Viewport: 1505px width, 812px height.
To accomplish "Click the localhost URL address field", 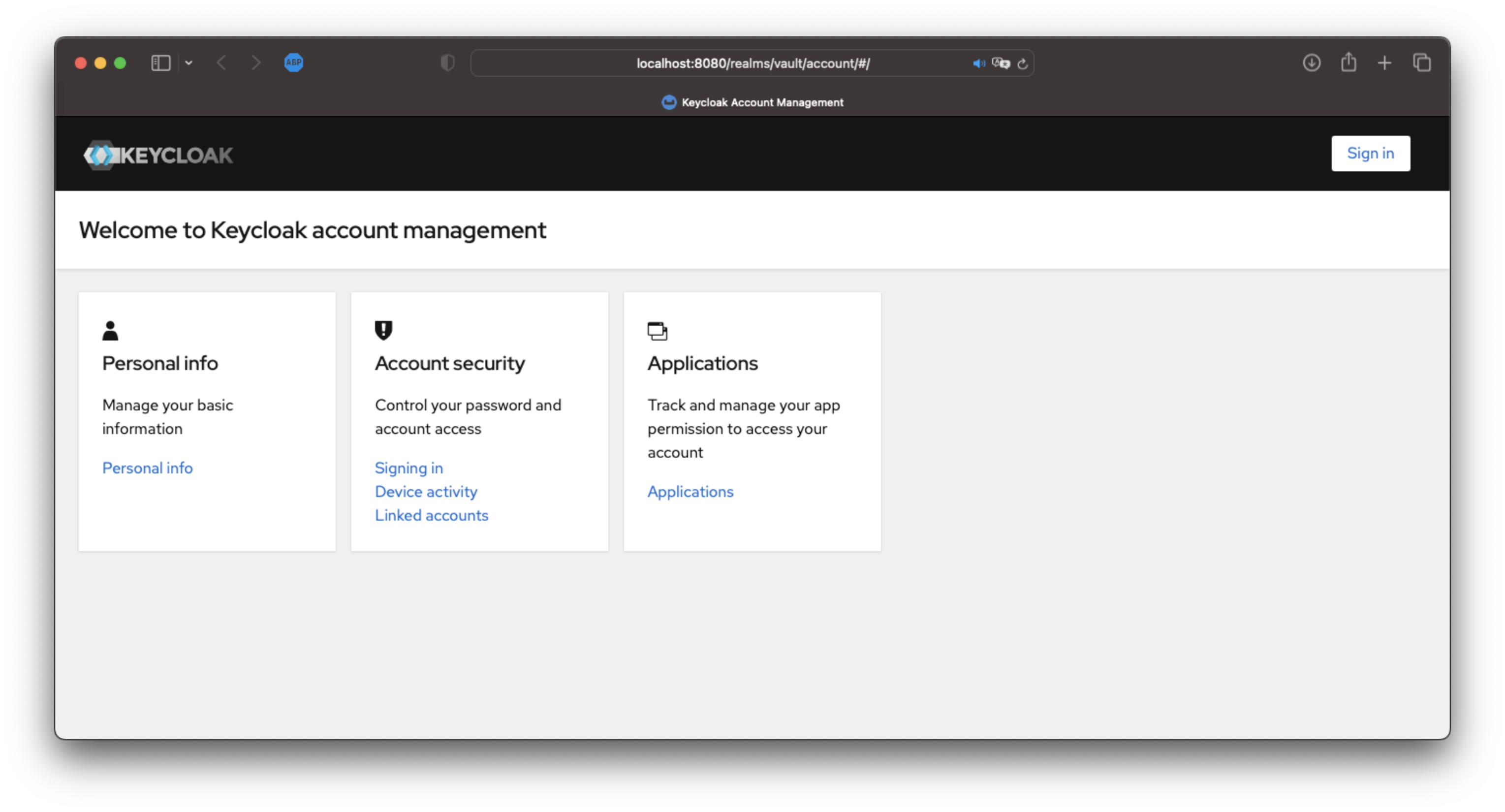I will (x=752, y=63).
